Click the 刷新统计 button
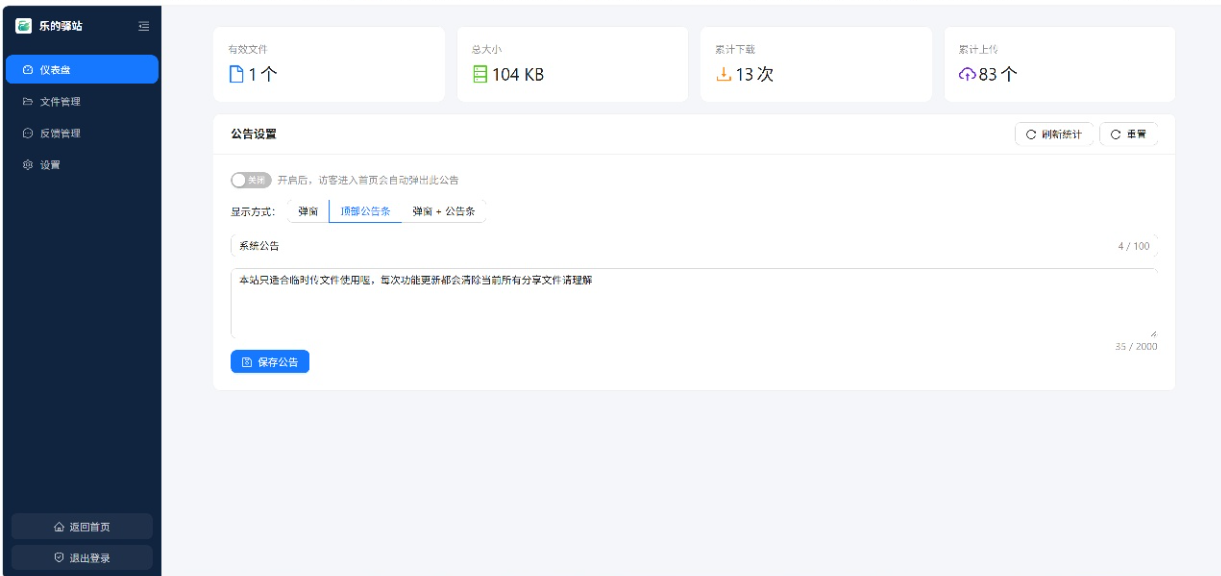This screenshot has height=576, width=1221. (x=1054, y=134)
